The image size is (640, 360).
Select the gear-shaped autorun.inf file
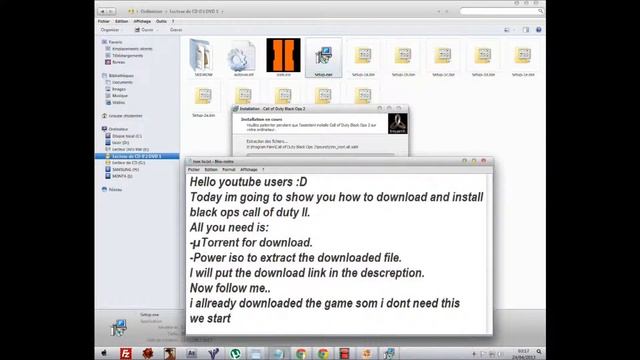(243, 59)
